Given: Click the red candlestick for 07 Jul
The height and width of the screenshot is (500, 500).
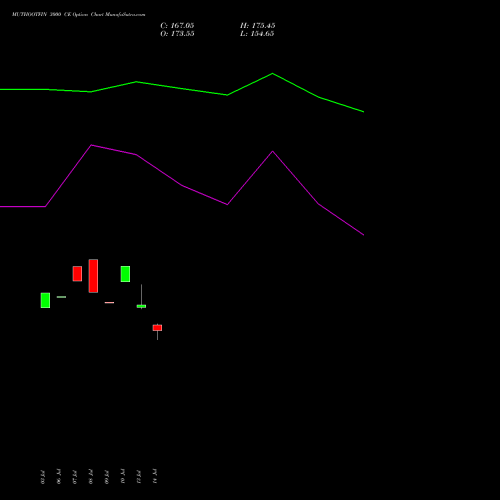Looking at the screenshot, I should (x=77, y=274).
